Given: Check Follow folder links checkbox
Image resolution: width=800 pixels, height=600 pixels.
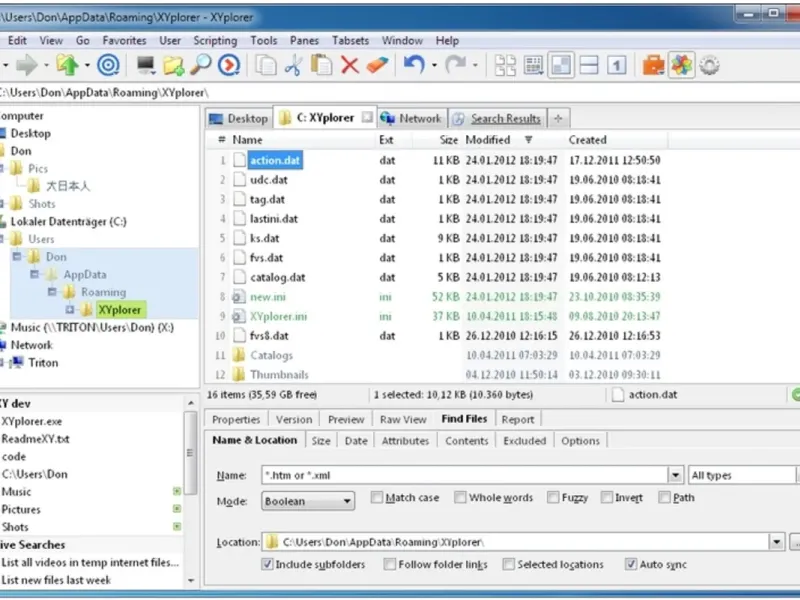Looking at the screenshot, I should tap(389, 564).
